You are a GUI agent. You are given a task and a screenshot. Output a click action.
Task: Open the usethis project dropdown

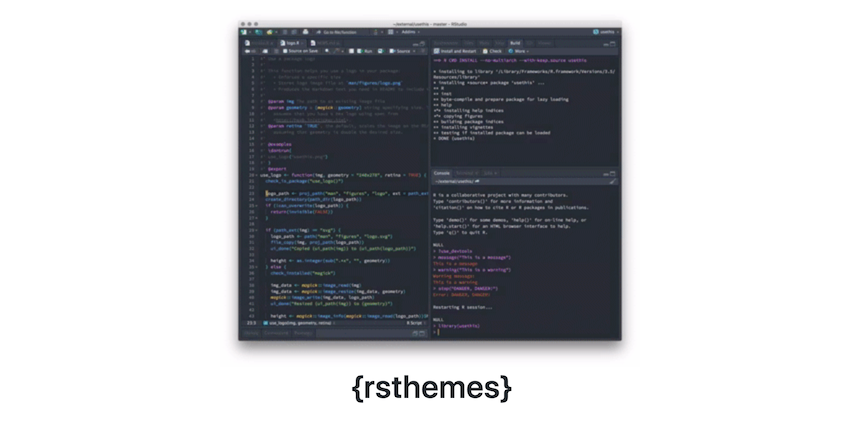point(605,32)
